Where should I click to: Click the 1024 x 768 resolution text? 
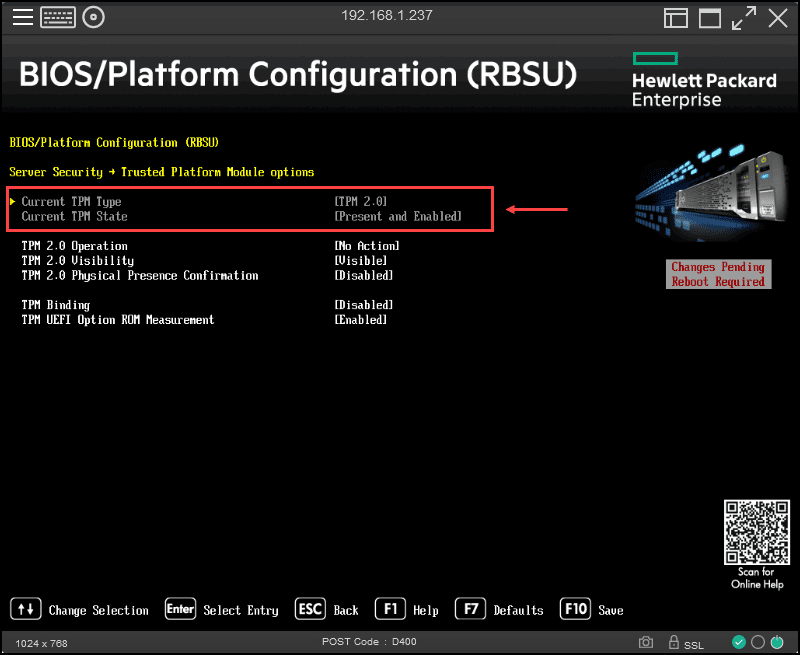pos(41,643)
